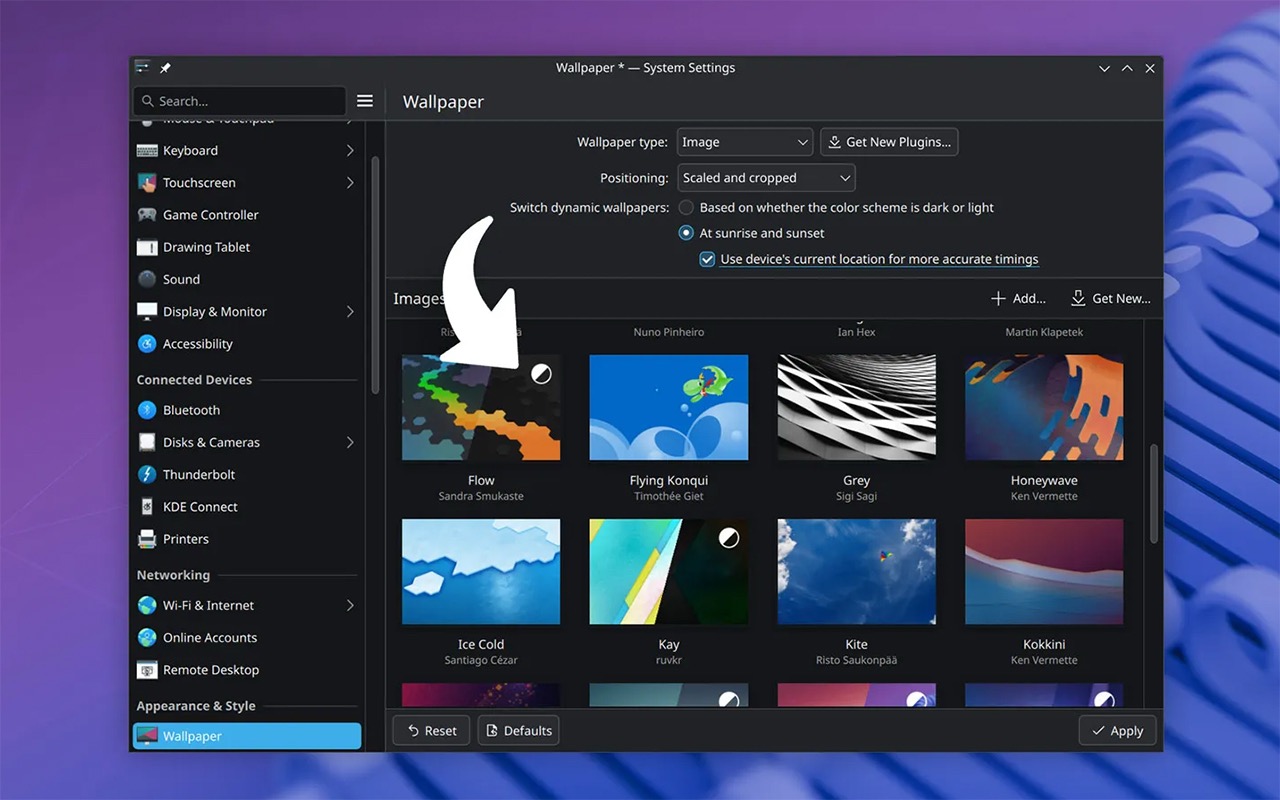The width and height of the screenshot is (1280, 800).
Task: Click the 'Risto Saukonpää' author under Kite
Action: pyautogui.click(x=857, y=660)
